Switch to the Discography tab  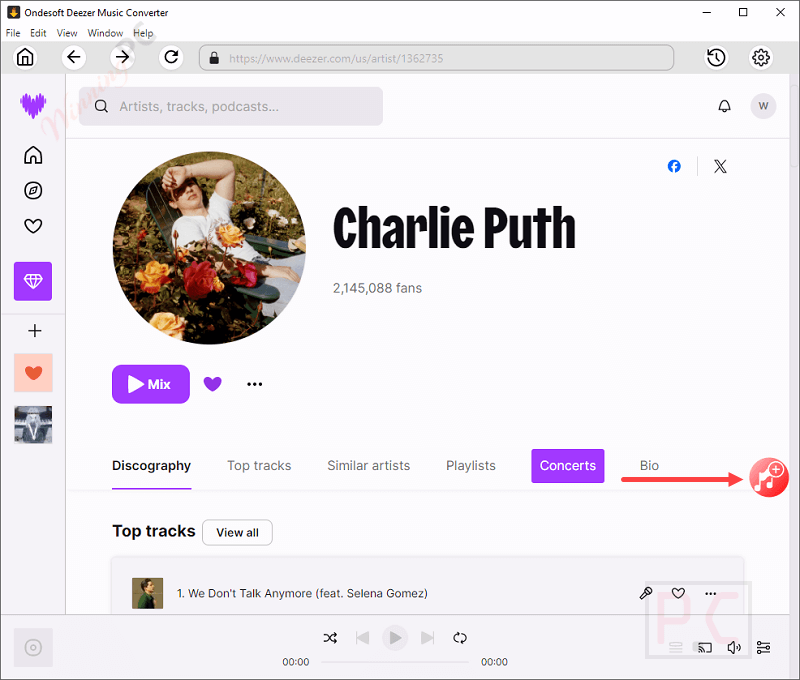[x=152, y=466]
